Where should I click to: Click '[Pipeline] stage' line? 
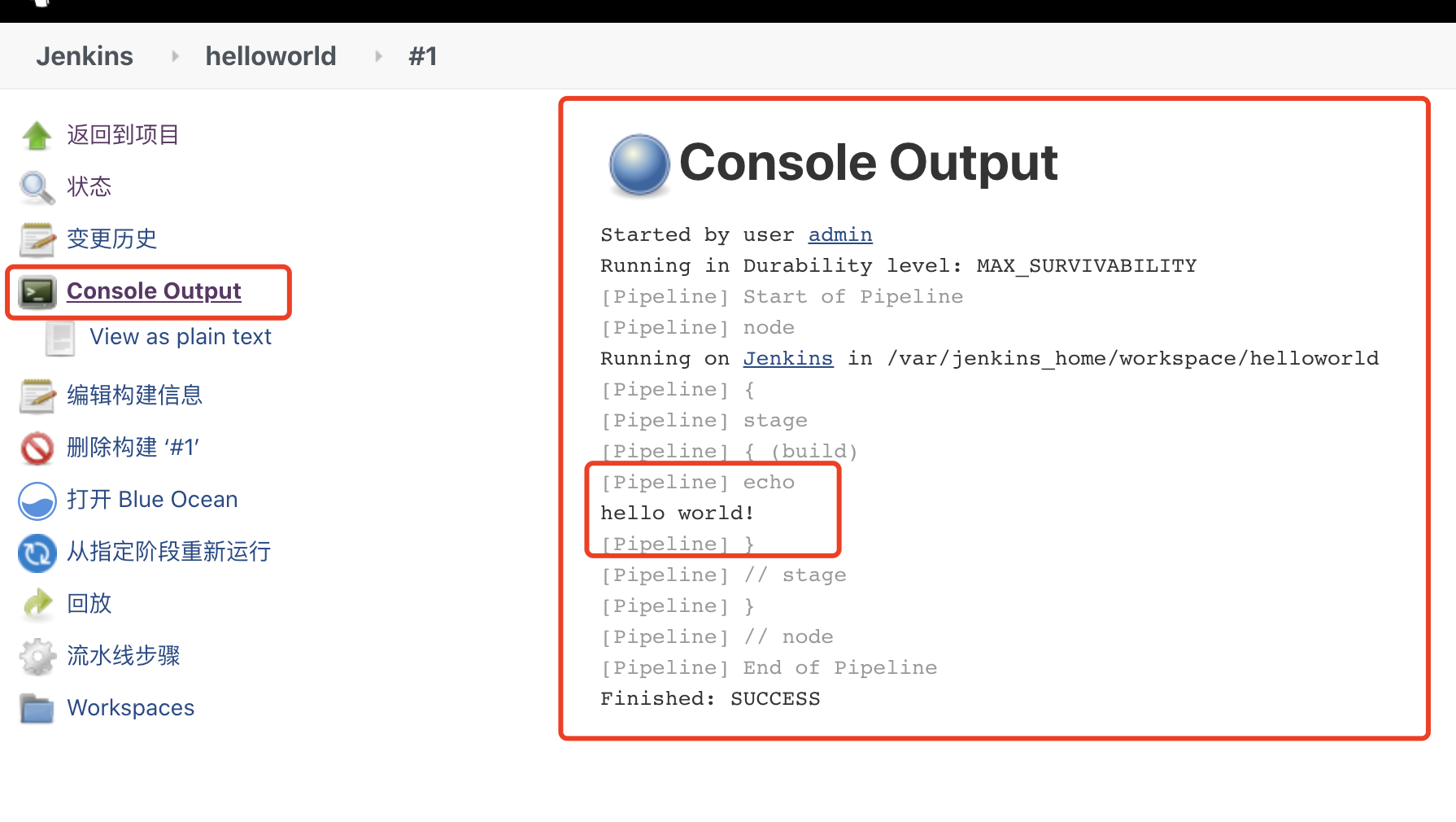[704, 421]
